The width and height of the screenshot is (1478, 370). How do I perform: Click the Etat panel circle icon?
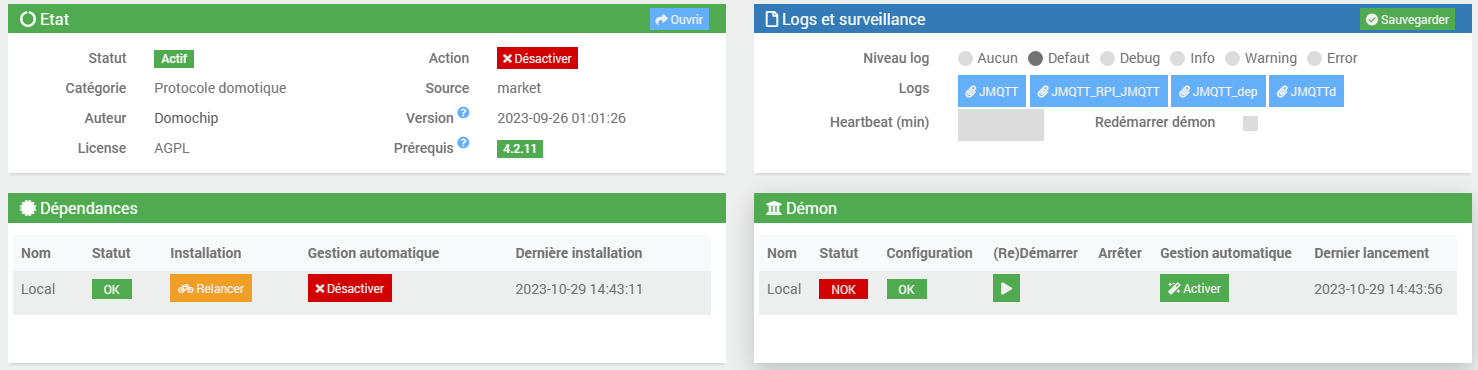[28, 19]
